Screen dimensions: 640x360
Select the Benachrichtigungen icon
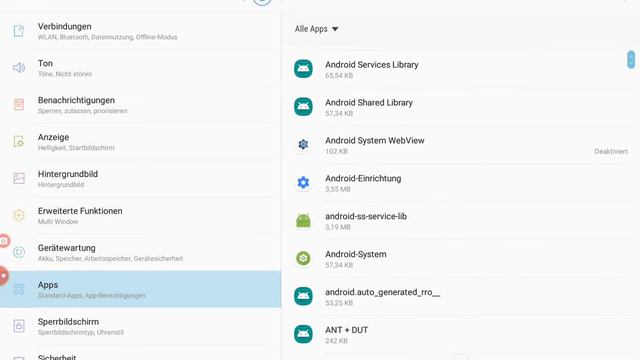point(19,104)
